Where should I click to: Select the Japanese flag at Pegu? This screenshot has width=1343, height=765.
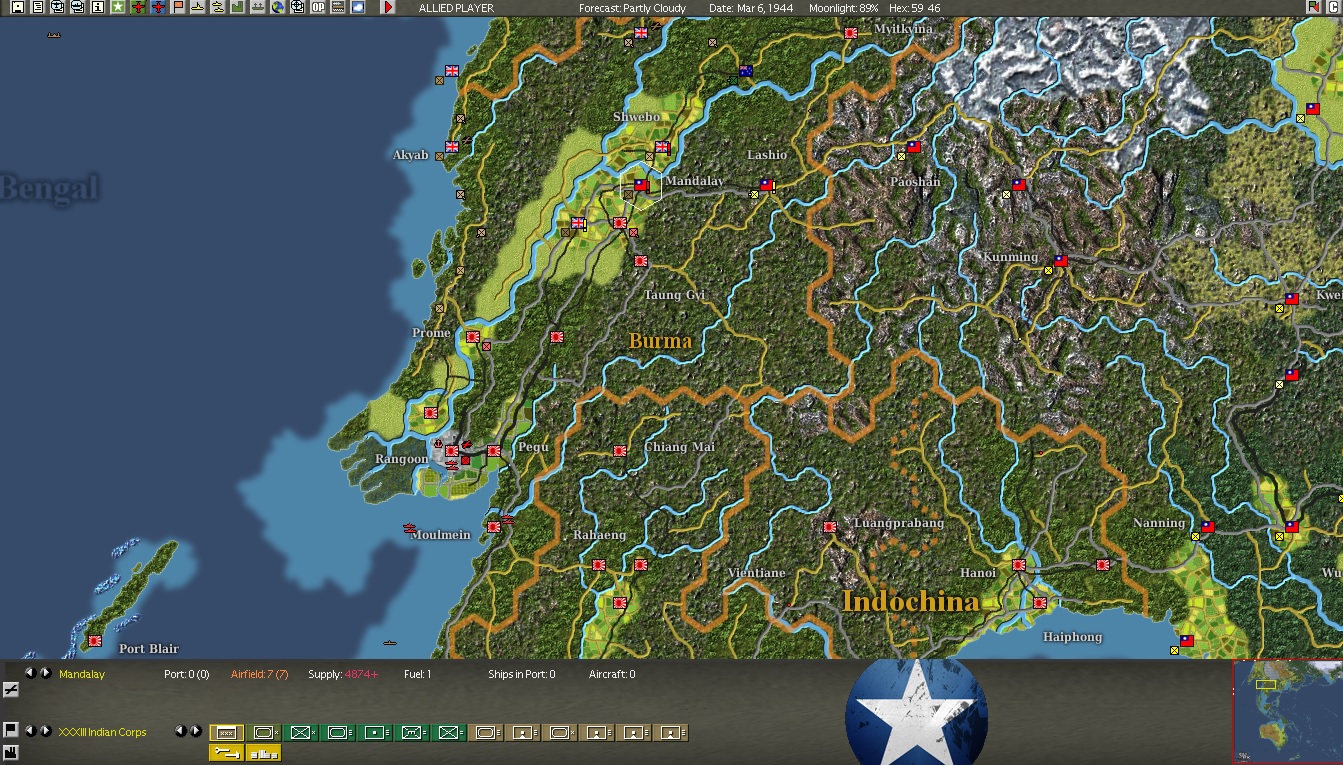coord(493,451)
